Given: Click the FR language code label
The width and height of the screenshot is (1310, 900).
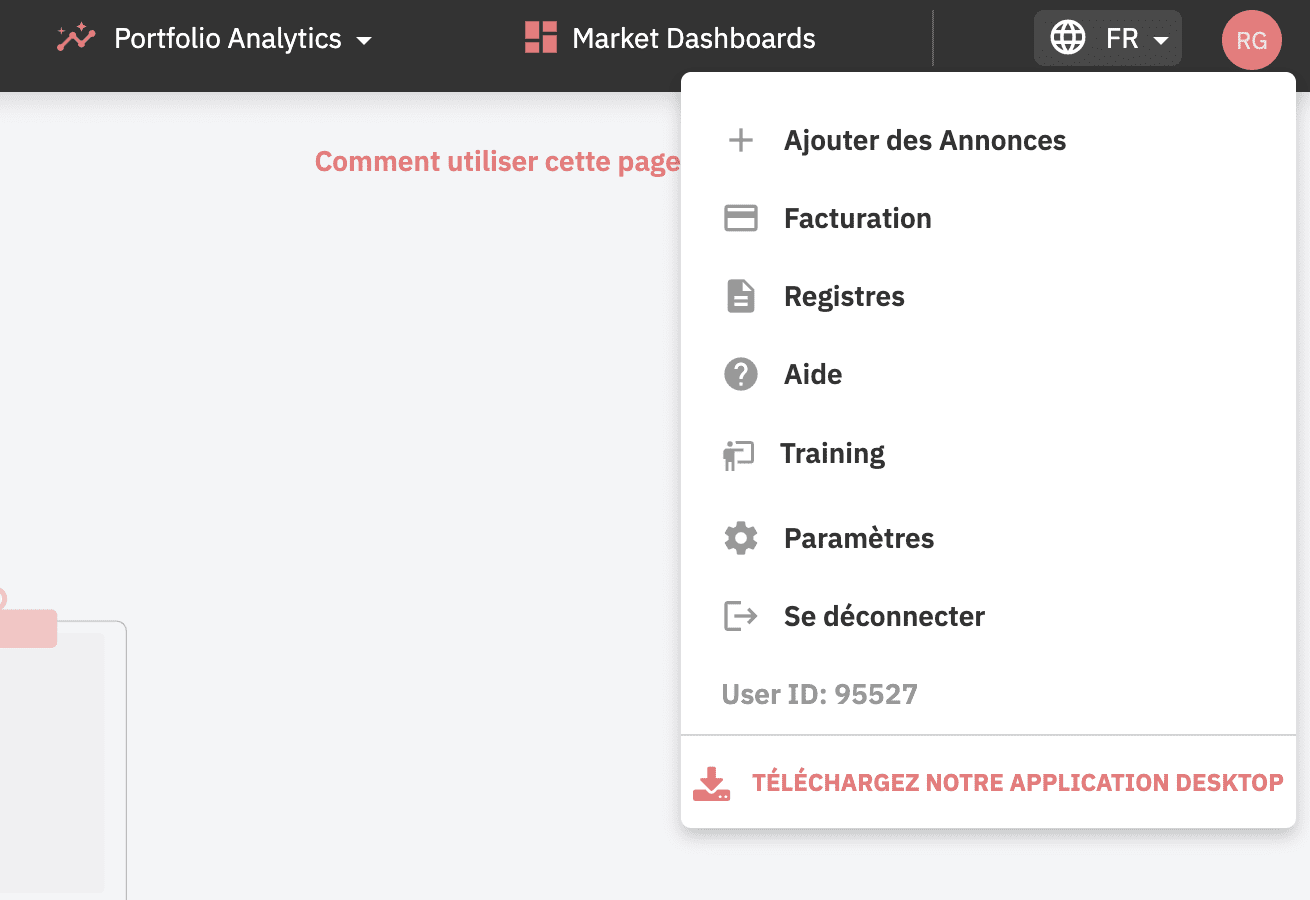Looking at the screenshot, I should (1122, 39).
